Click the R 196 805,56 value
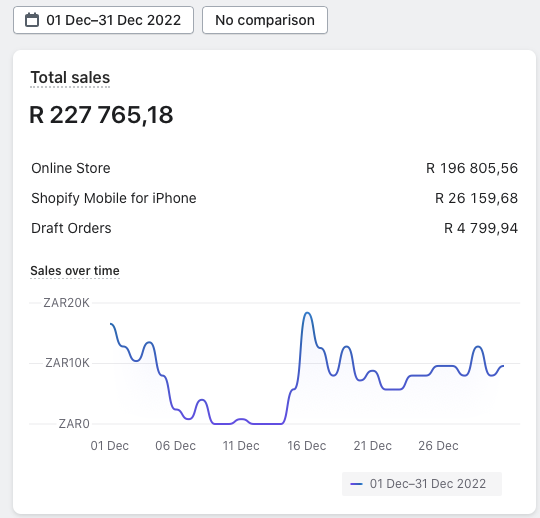 click(x=472, y=168)
